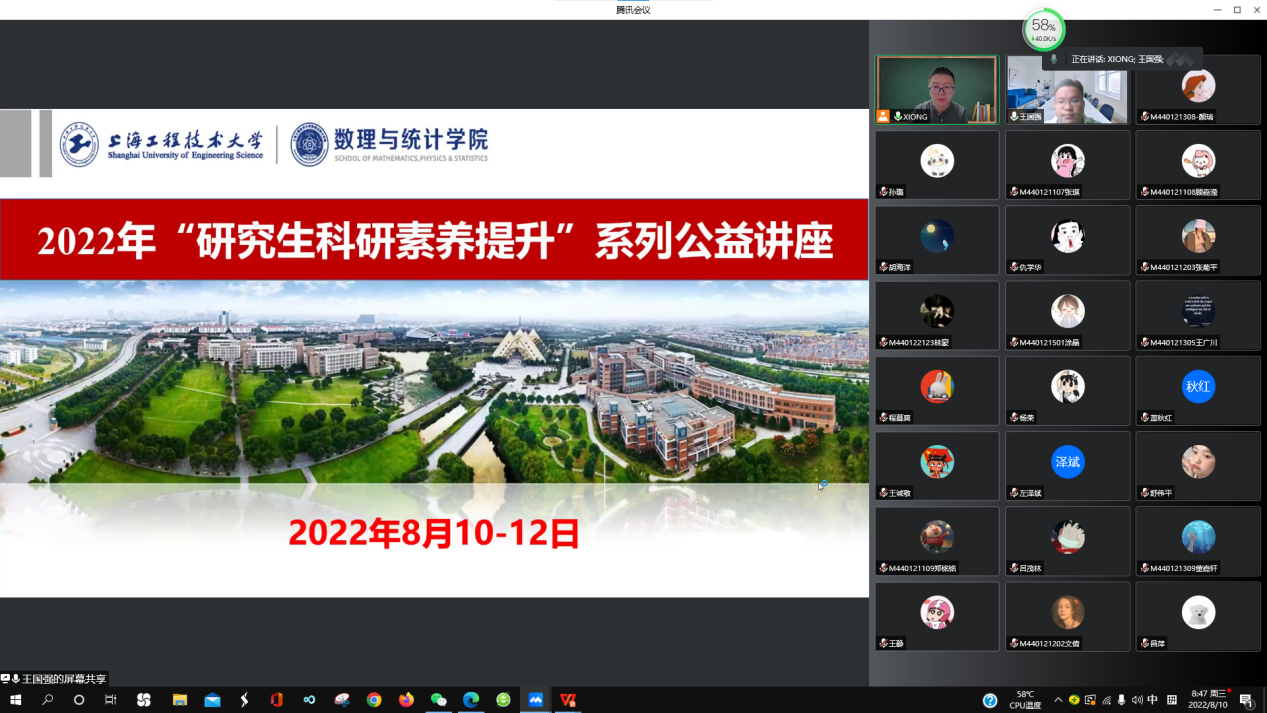The image size is (1267, 713).
Task: Click the Office icon in the taskbar
Action: (277, 700)
